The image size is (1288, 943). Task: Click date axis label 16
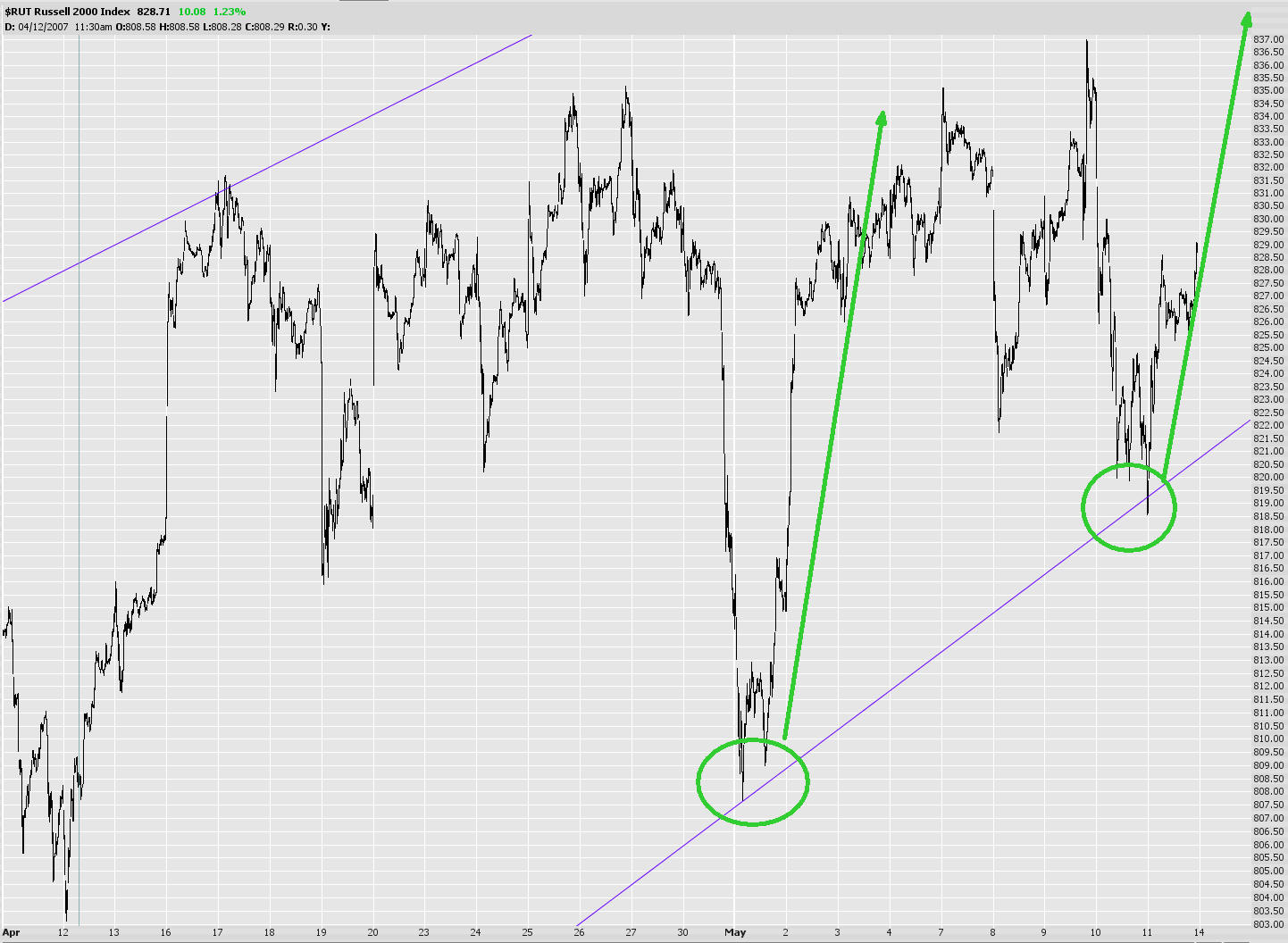click(x=166, y=932)
